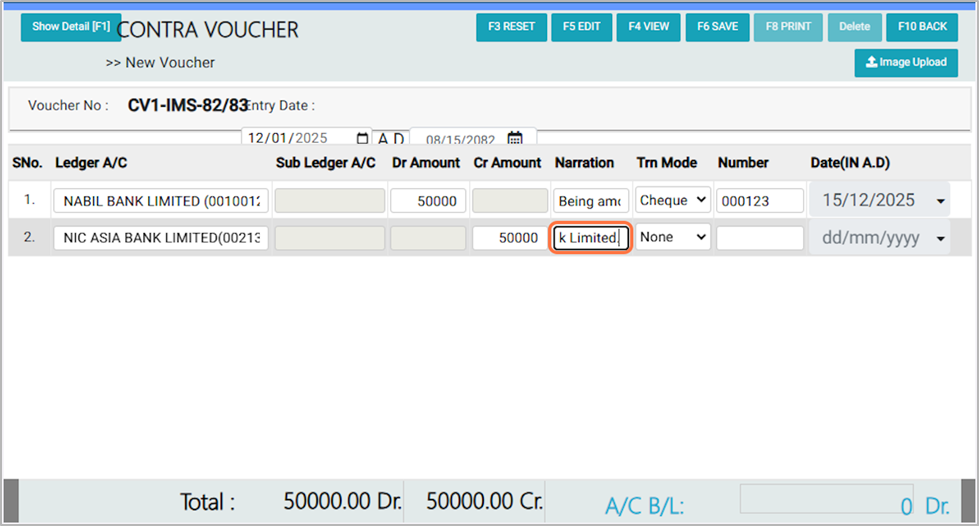This screenshot has width=979, height=526.
Task: Click cheque Number field containing 000123
Action: 760,201
